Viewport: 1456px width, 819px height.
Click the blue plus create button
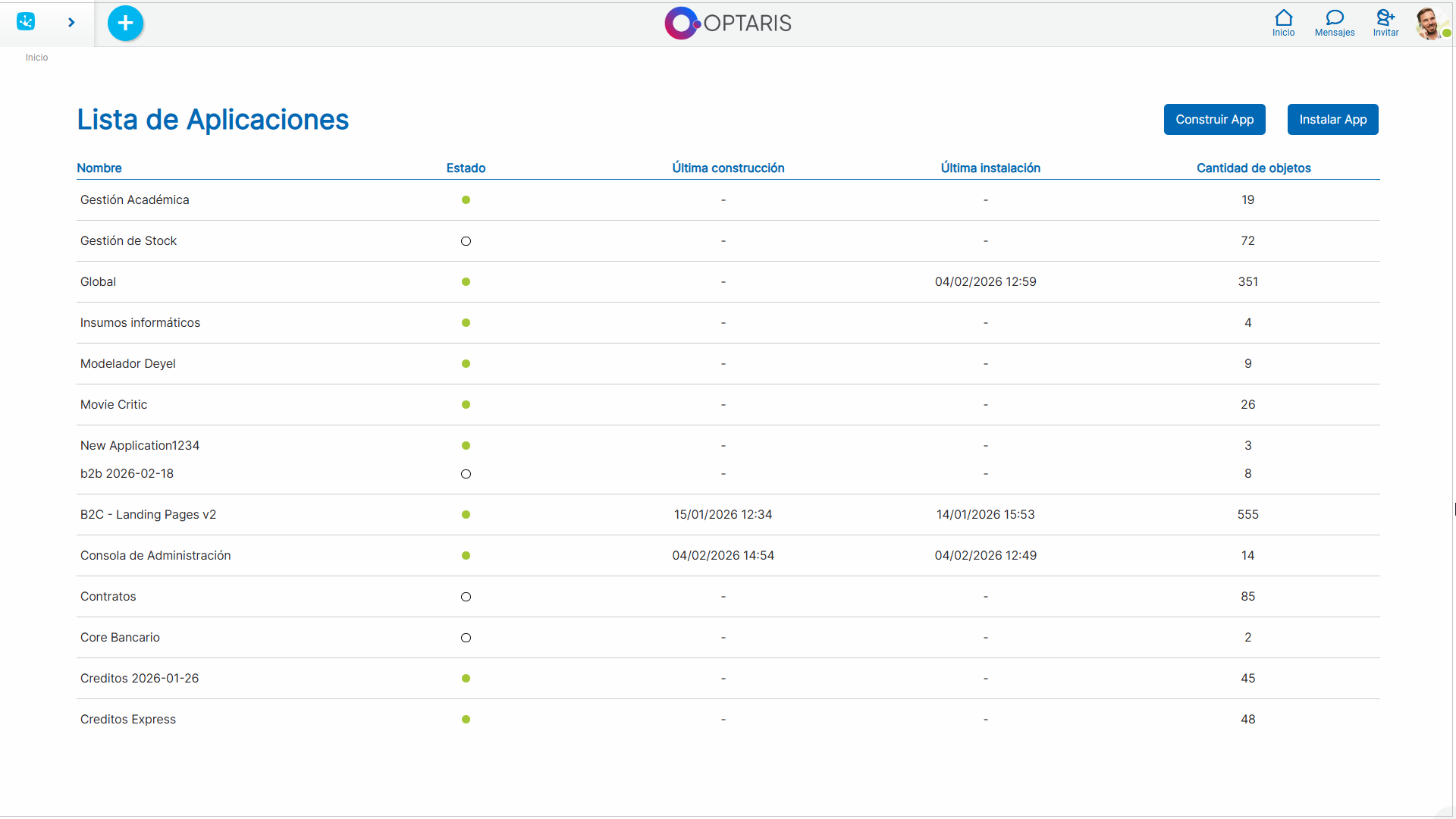click(125, 23)
